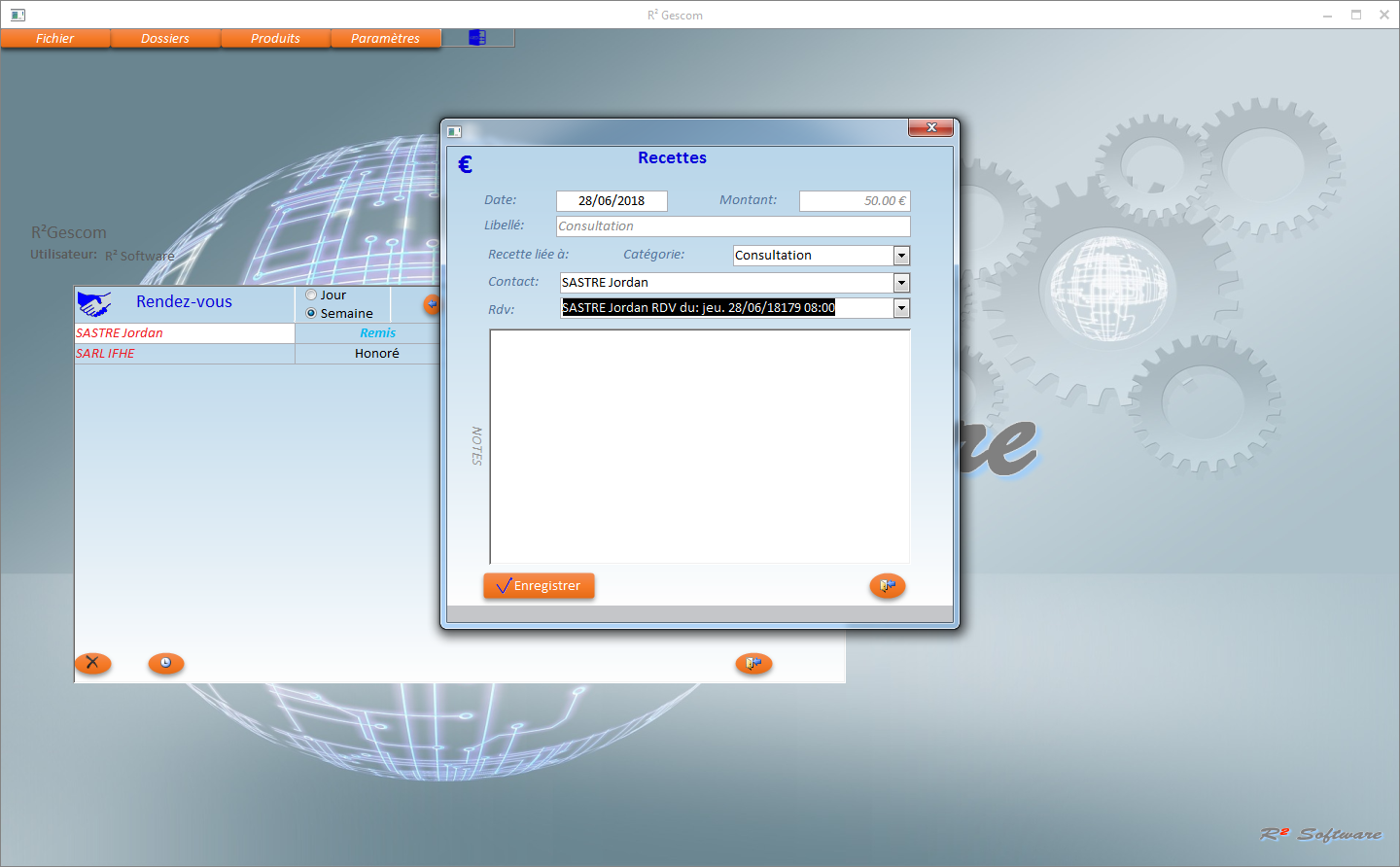Close the Recettes dialog with the red X
Image resolution: width=1400 pixels, height=867 pixels.
pyautogui.click(x=930, y=127)
